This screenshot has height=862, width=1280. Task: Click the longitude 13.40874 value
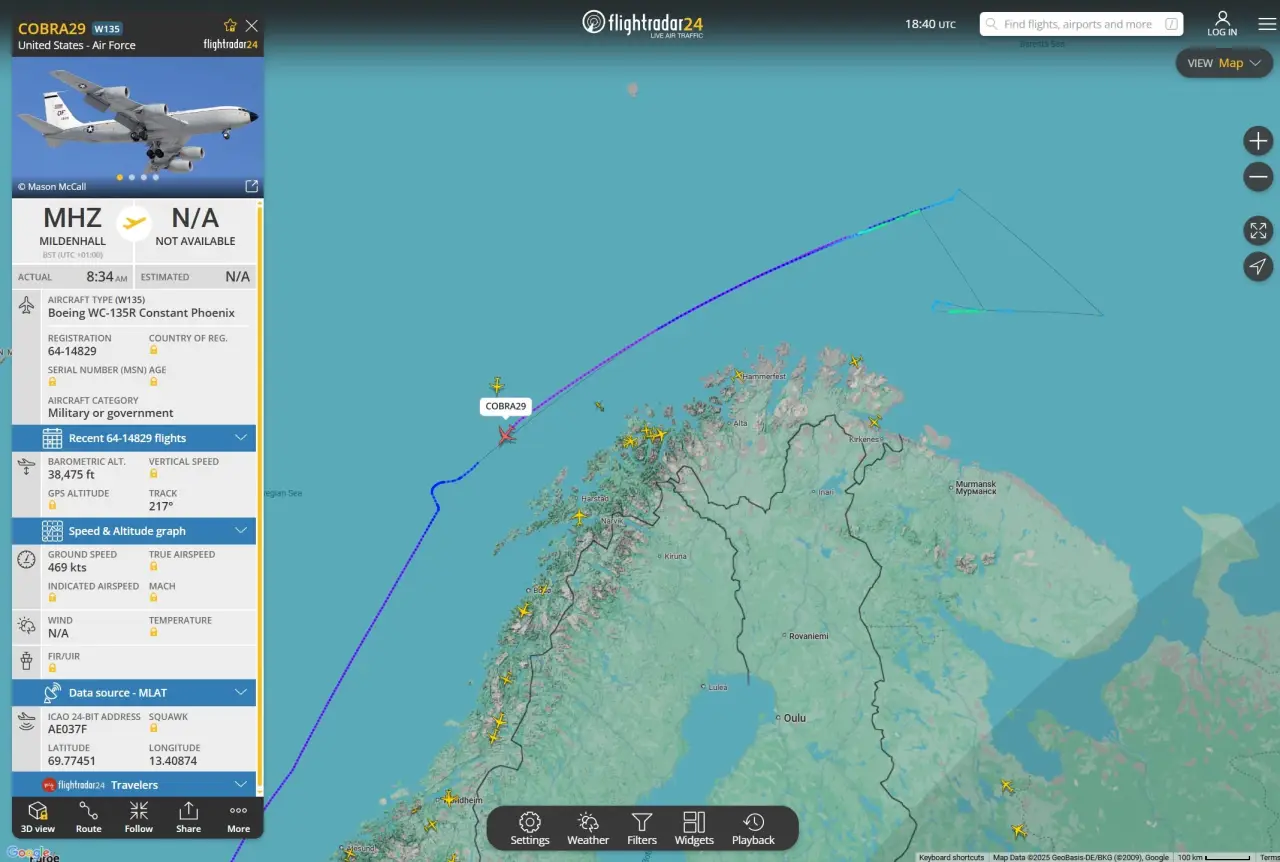click(173, 761)
